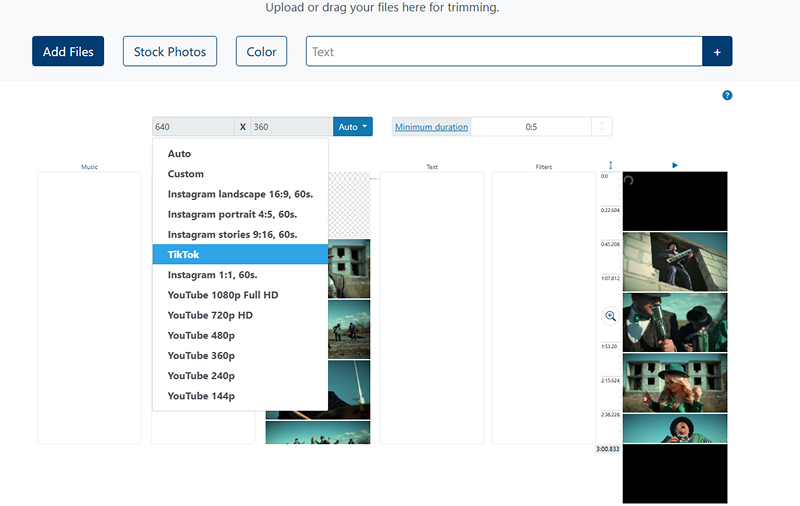Open the Auto size preset dropdown
The image size is (800, 506).
click(x=353, y=127)
